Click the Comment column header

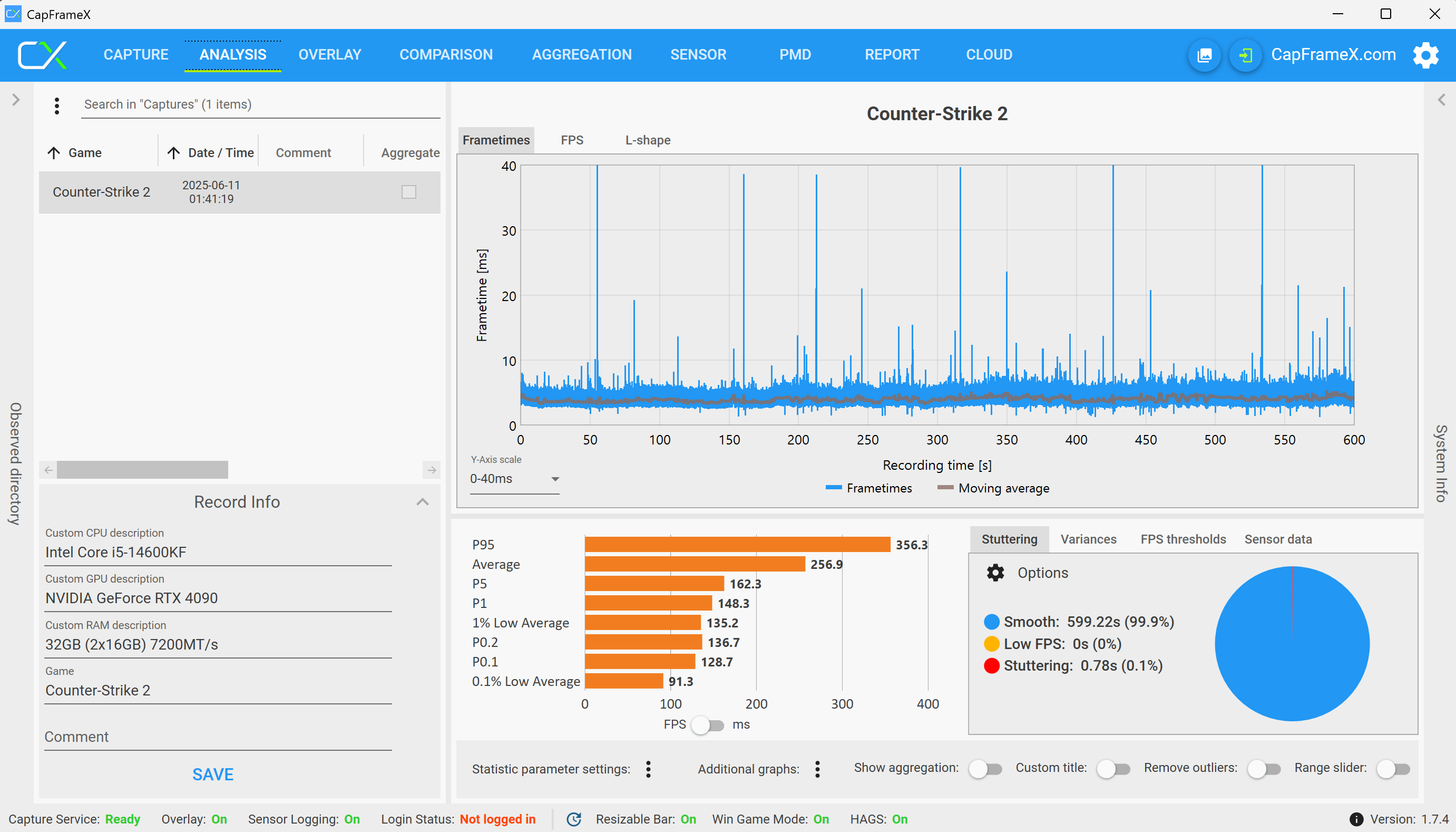[303, 152]
